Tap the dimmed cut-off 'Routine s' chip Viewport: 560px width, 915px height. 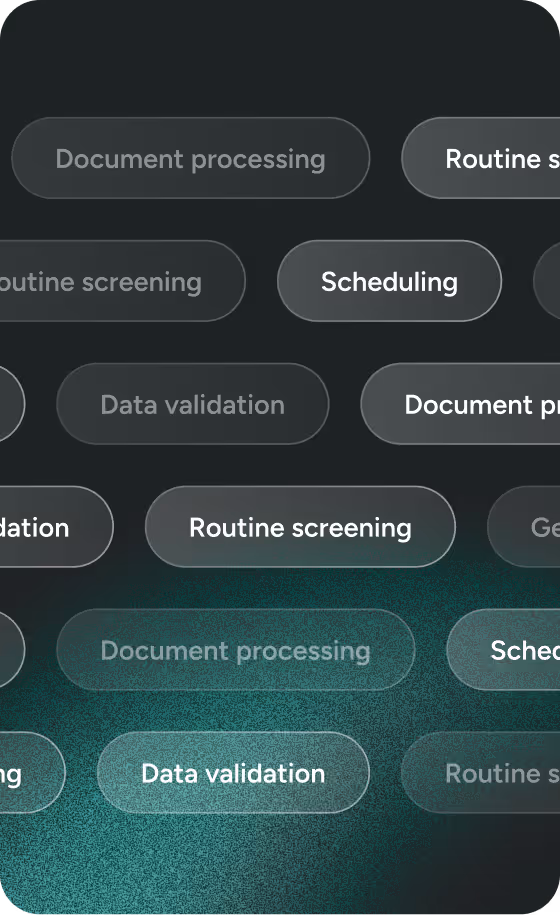[x=481, y=772]
